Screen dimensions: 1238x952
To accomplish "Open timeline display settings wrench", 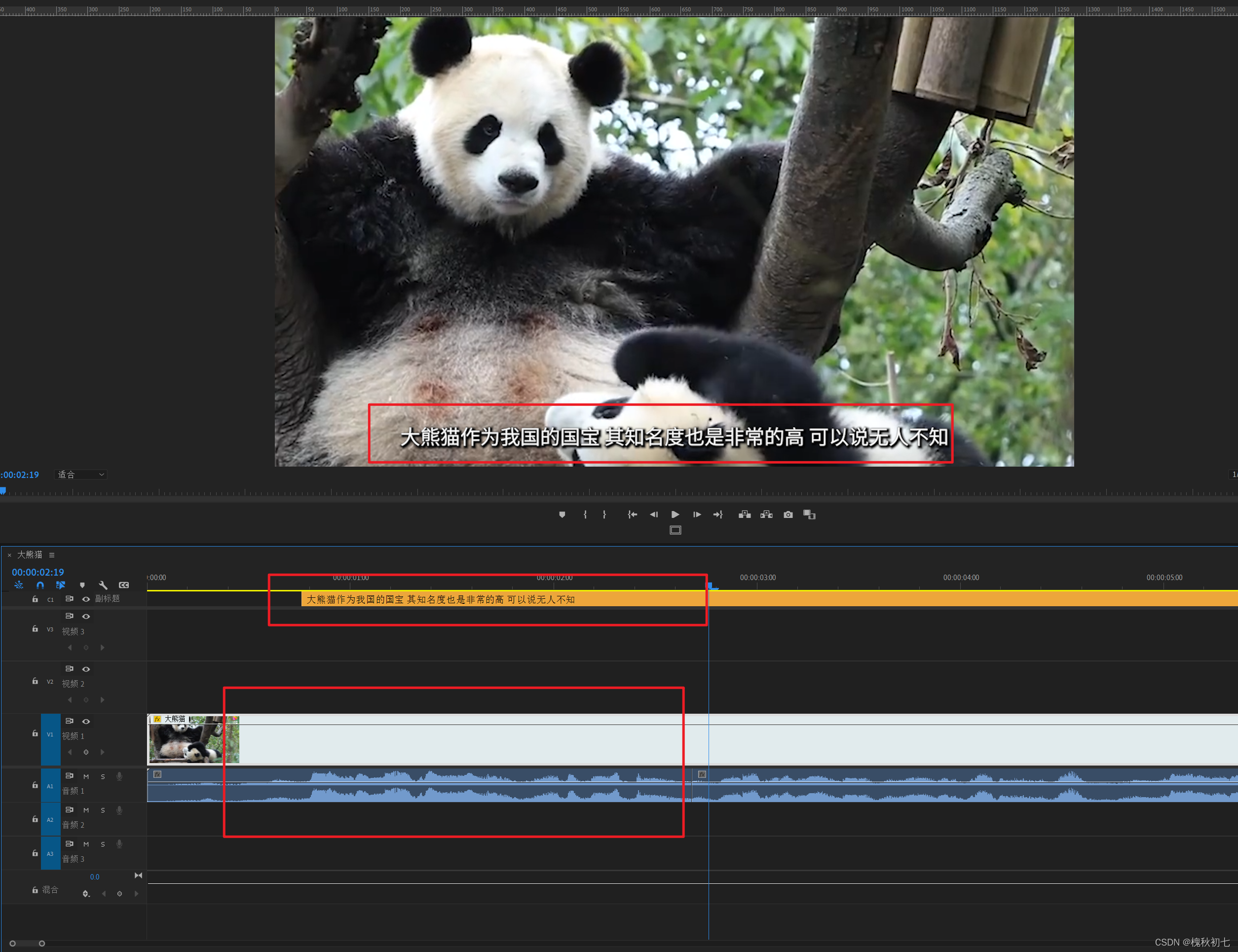I will [103, 586].
